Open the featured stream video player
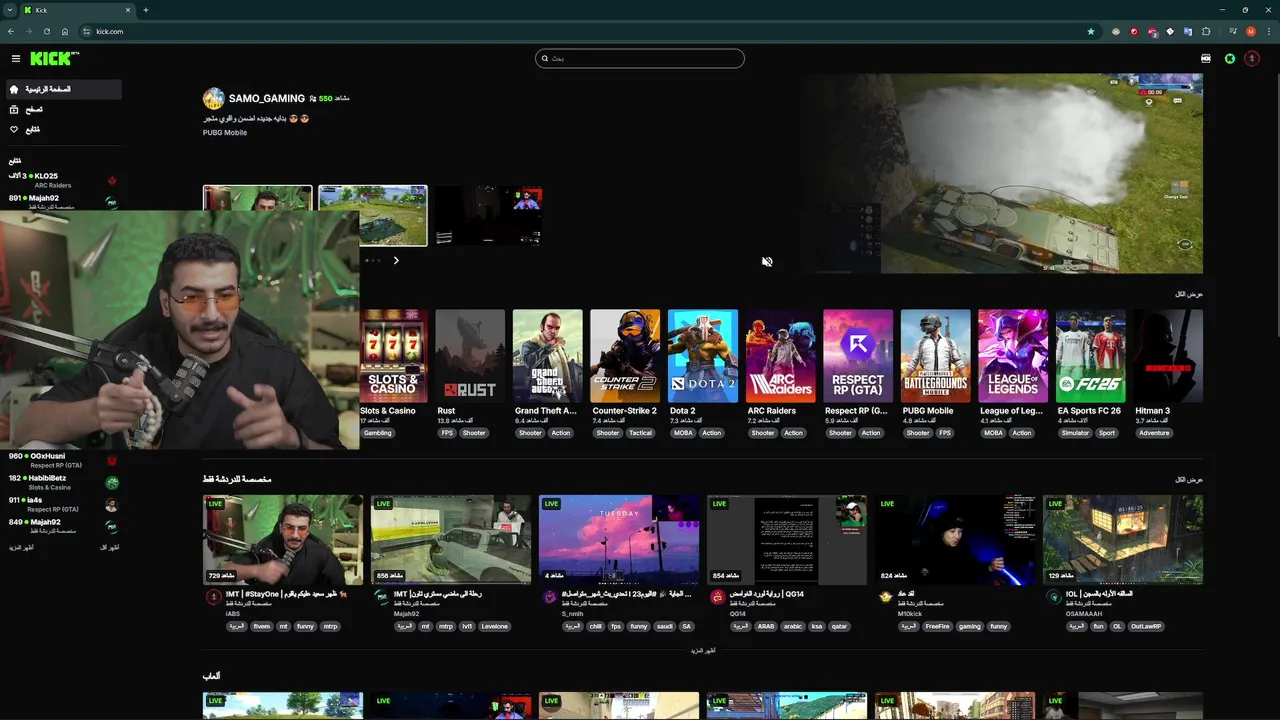Viewport: 1280px width, 720px height. point(1005,173)
